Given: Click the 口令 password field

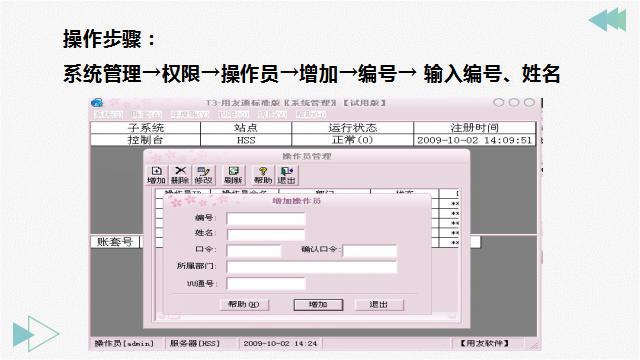Looking at the screenshot, I should tap(254, 251).
